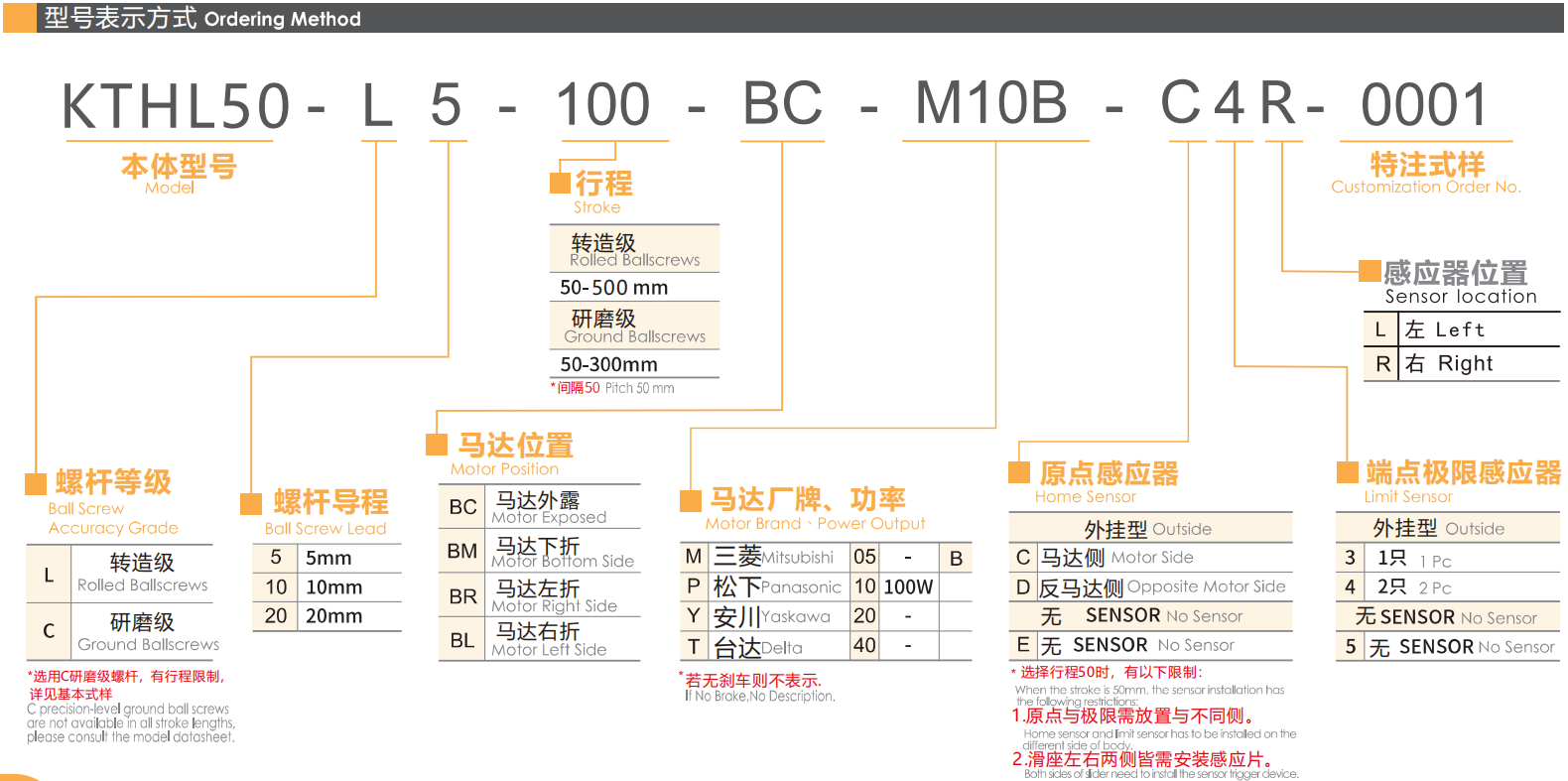Screen dimensions: 1568x781
Task: Click the 50-500 mm rolled ballscrew stroke
Action: (614, 288)
